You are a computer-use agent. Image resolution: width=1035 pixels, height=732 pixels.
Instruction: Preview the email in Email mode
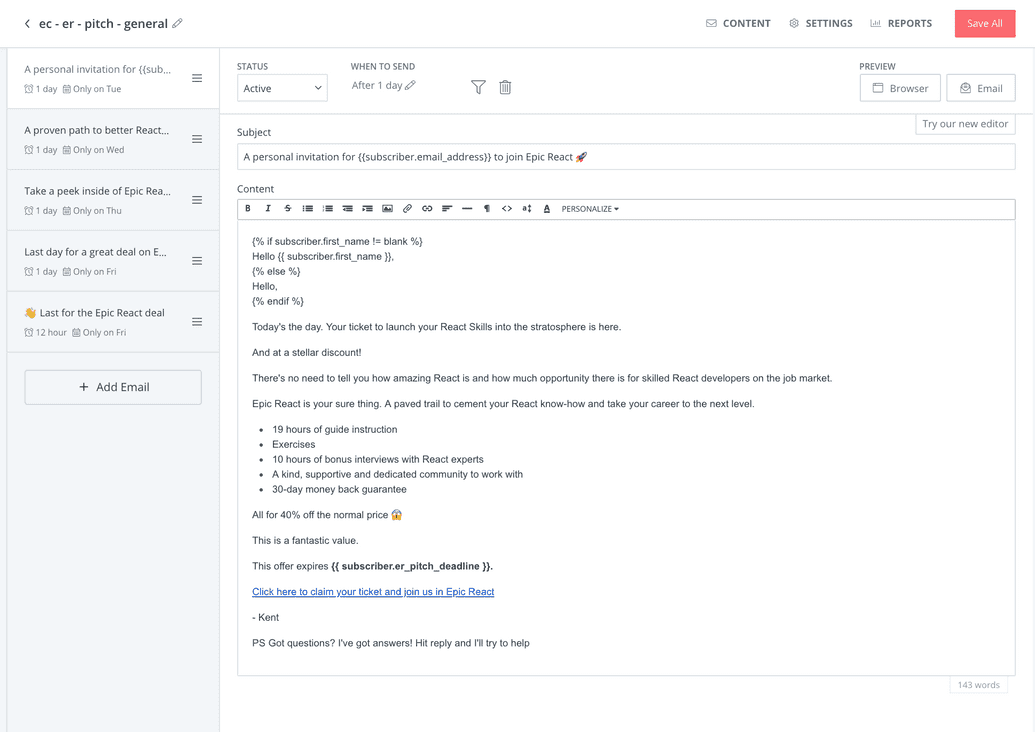pyautogui.click(x=980, y=88)
